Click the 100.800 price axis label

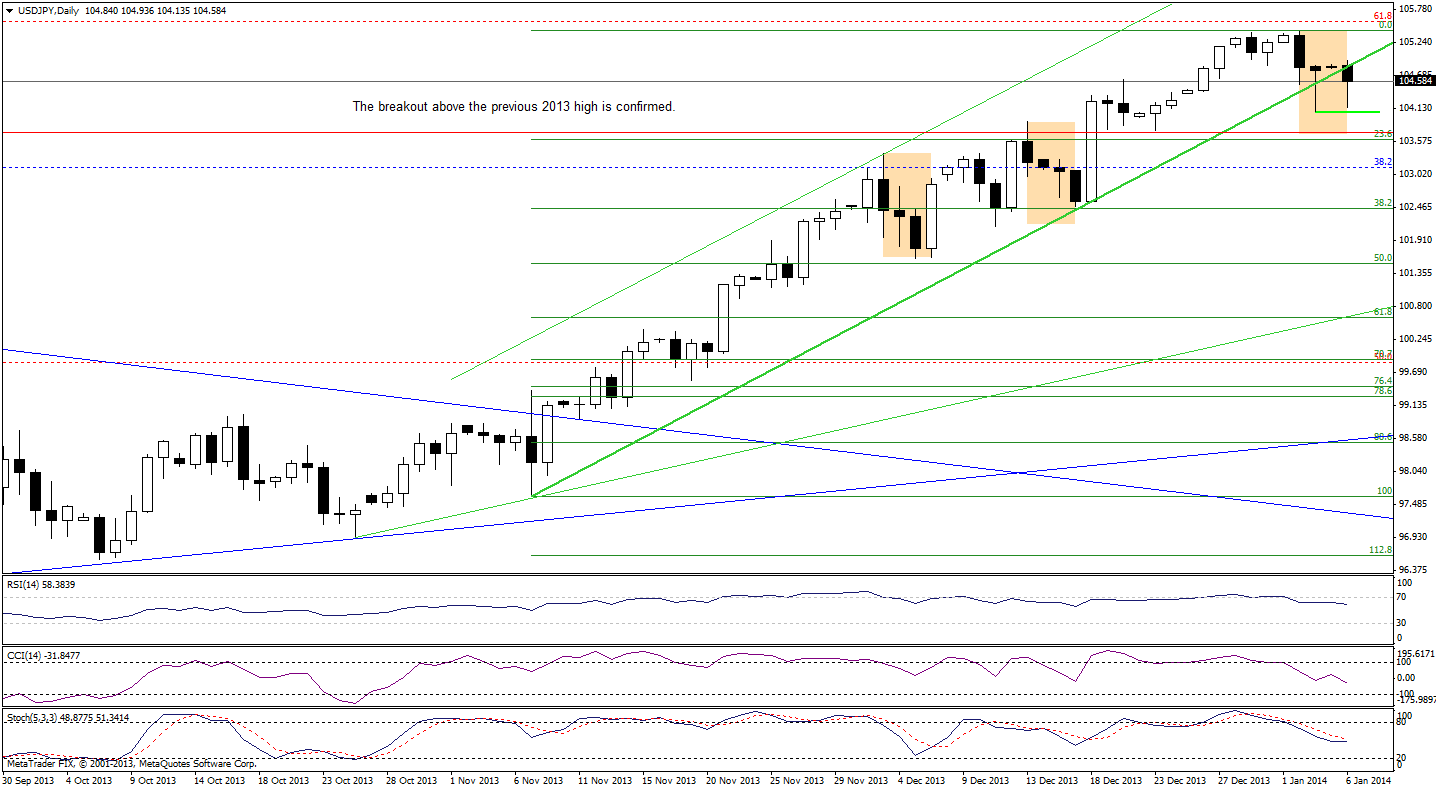[x=1416, y=306]
